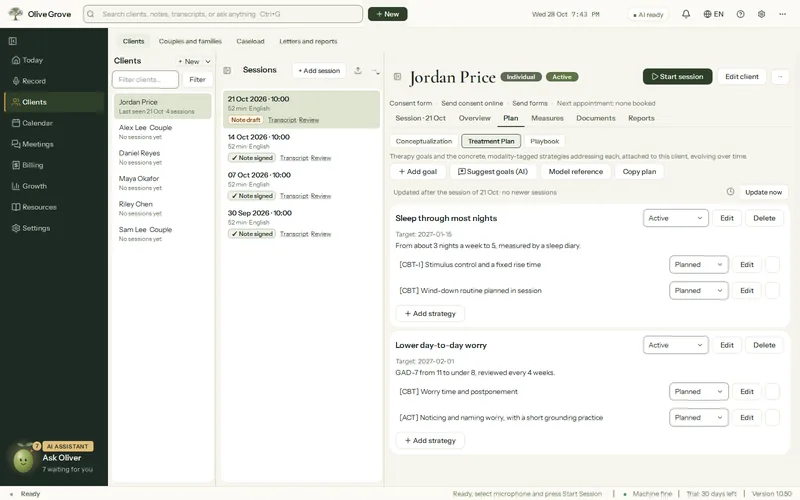Screen dimensions: 800x500
Task: Click the Add goal button
Action: click(418, 171)
